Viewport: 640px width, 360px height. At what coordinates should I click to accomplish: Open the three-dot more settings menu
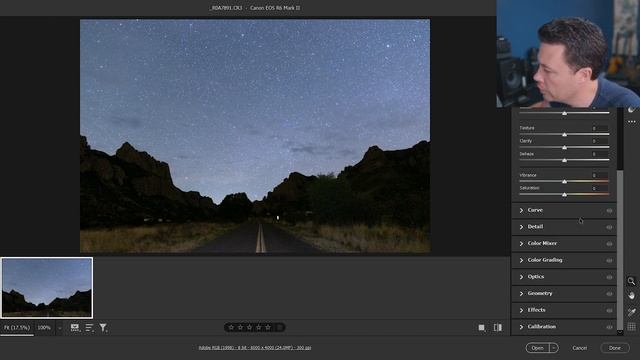631,122
